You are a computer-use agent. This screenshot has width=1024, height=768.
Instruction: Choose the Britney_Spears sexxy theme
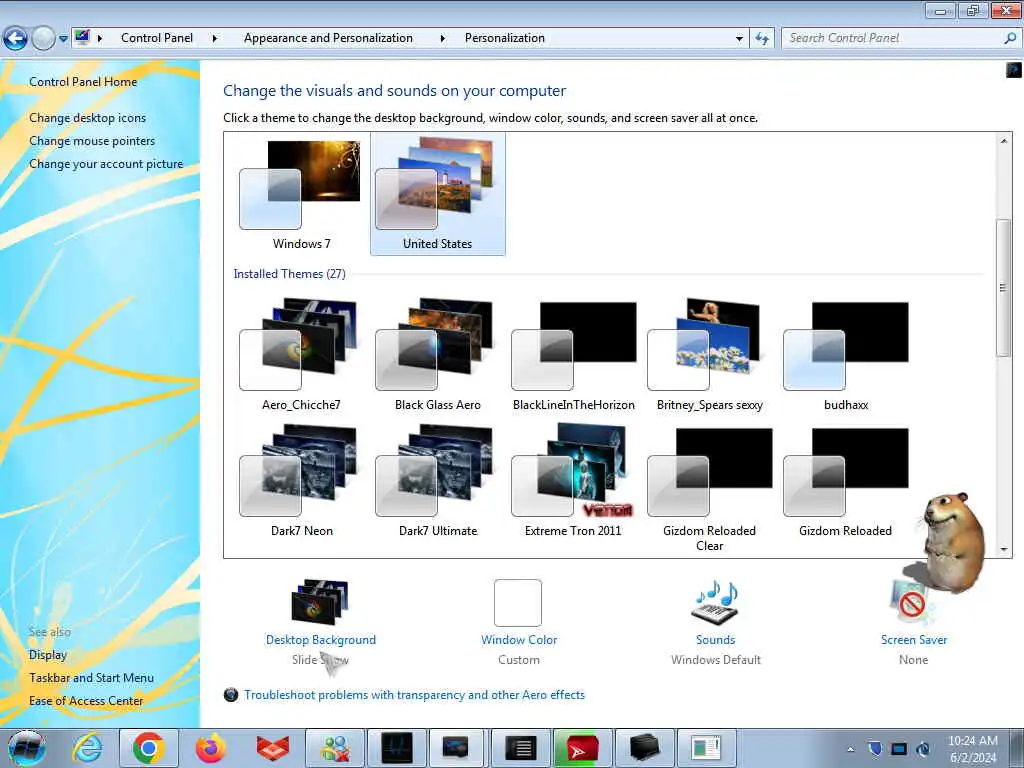click(710, 355)
